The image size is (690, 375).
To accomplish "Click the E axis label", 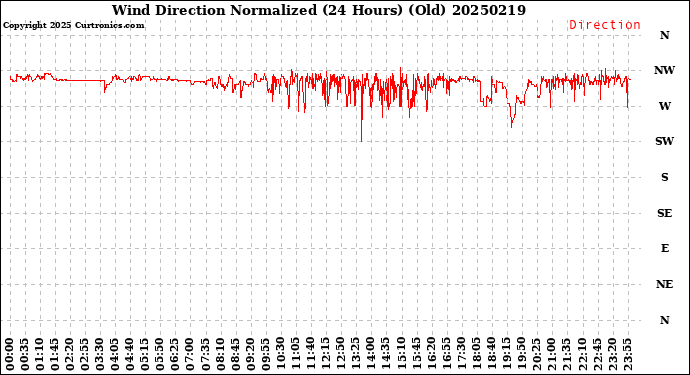I will click(x=664, y=249).
